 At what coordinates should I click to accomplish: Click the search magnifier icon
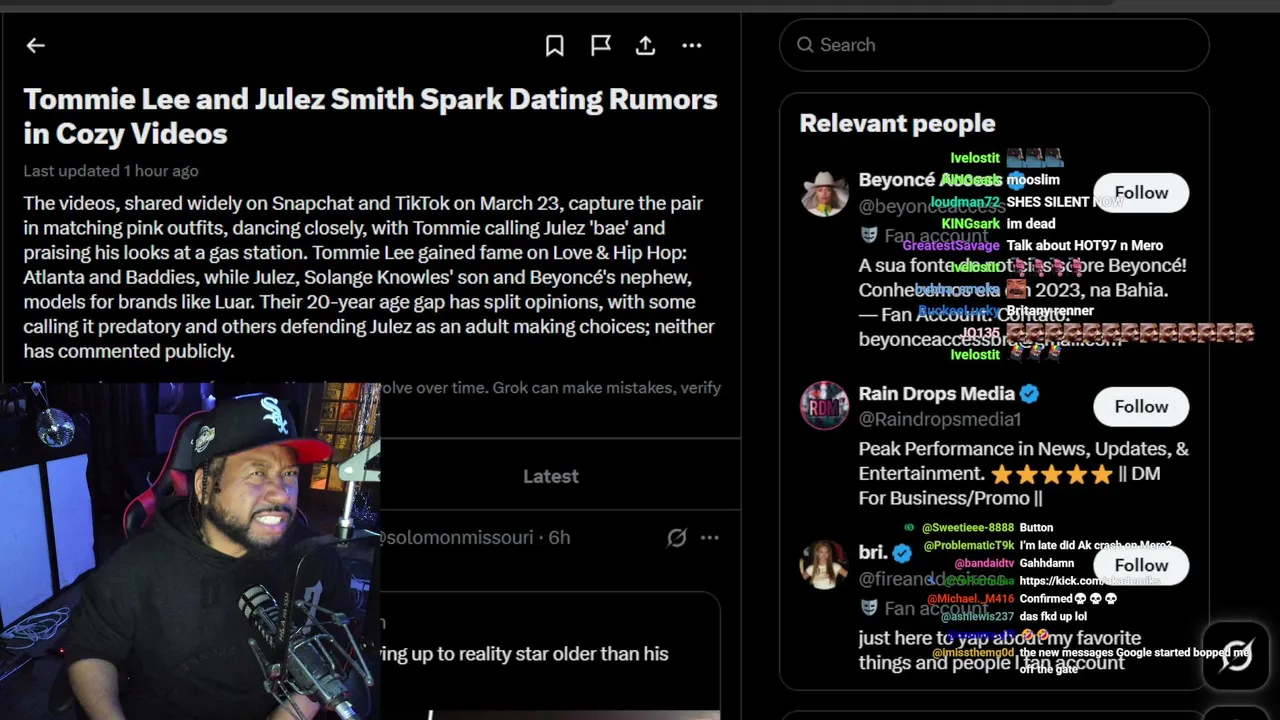click(x=805, y=45)
